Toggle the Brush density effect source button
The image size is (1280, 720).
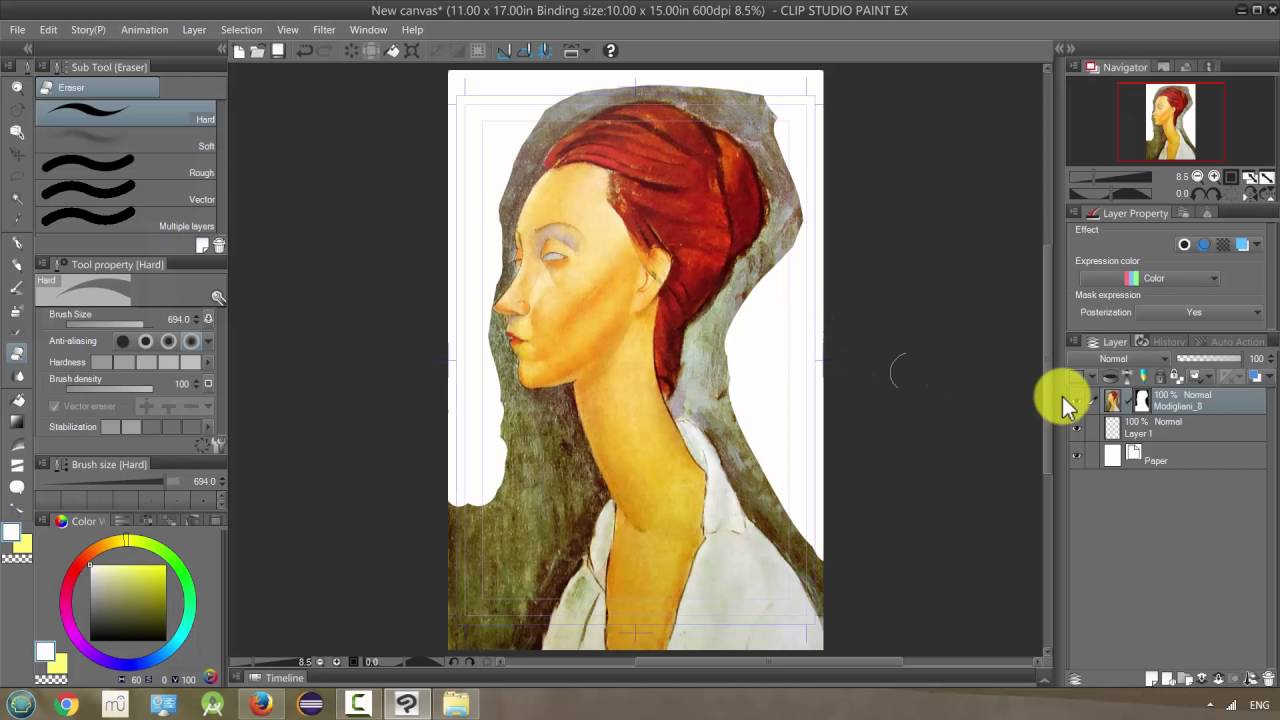pos(208,384)
